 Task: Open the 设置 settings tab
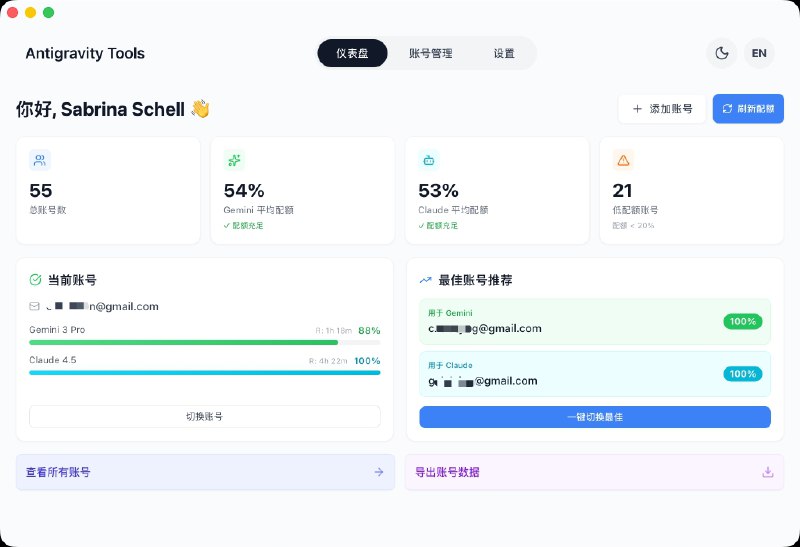click(504, 53)
